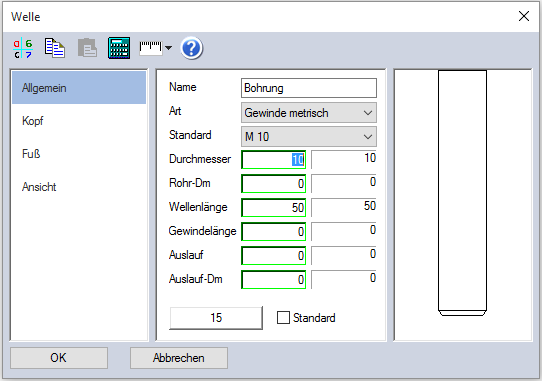Screen dimensions: 542x381
Task: Expand the ruler units dropdown arrow
Action: pyautogui.click(x=168, y=48)
